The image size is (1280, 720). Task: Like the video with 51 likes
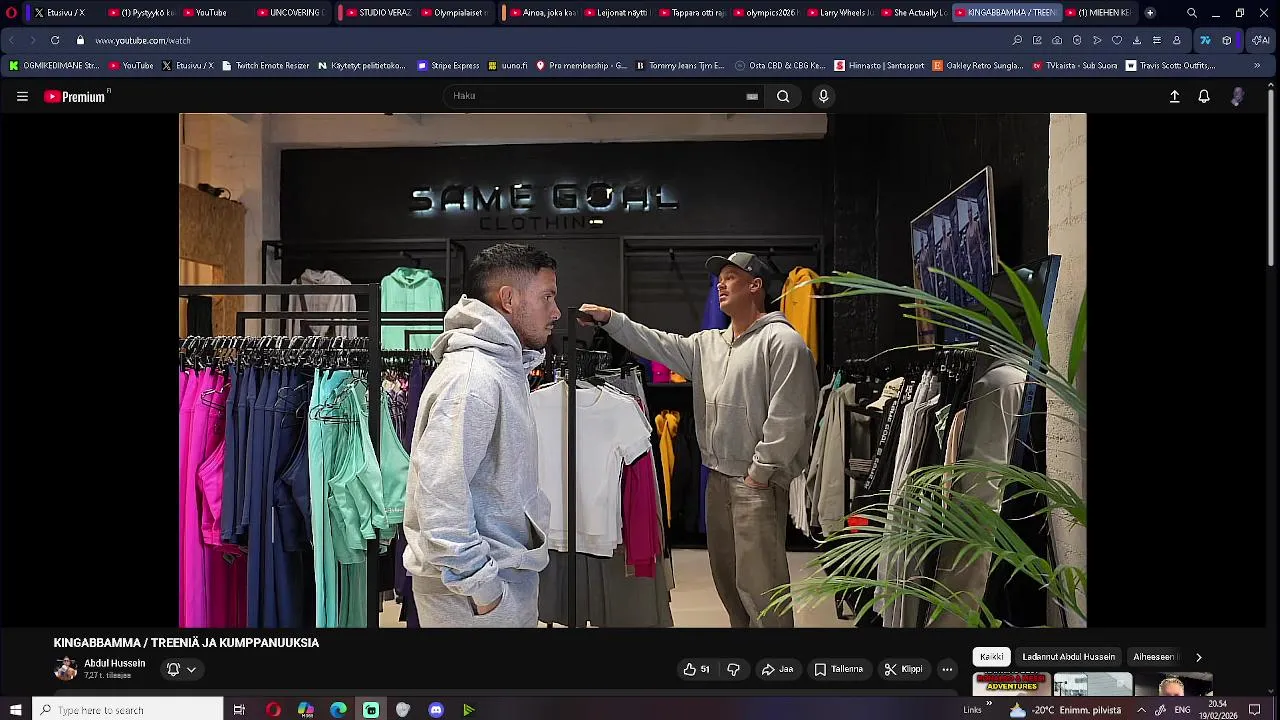(696, 669)
